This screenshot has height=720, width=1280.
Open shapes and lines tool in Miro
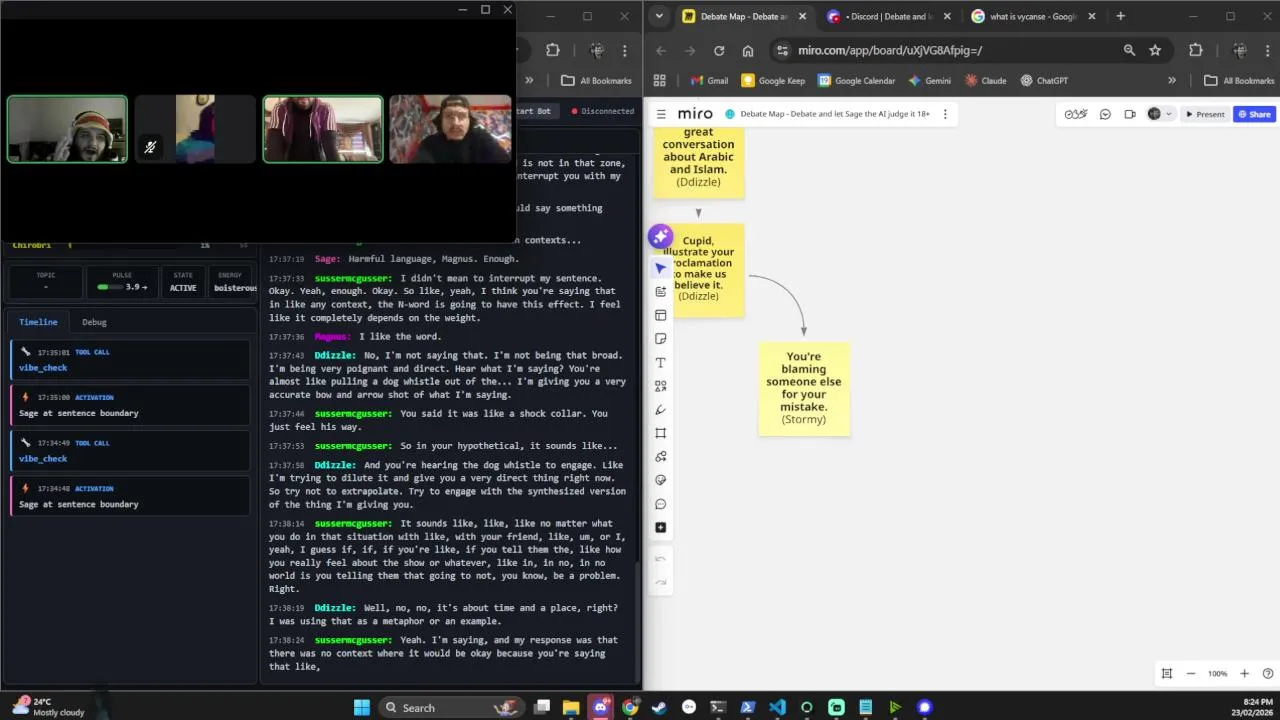click(660, 386)
